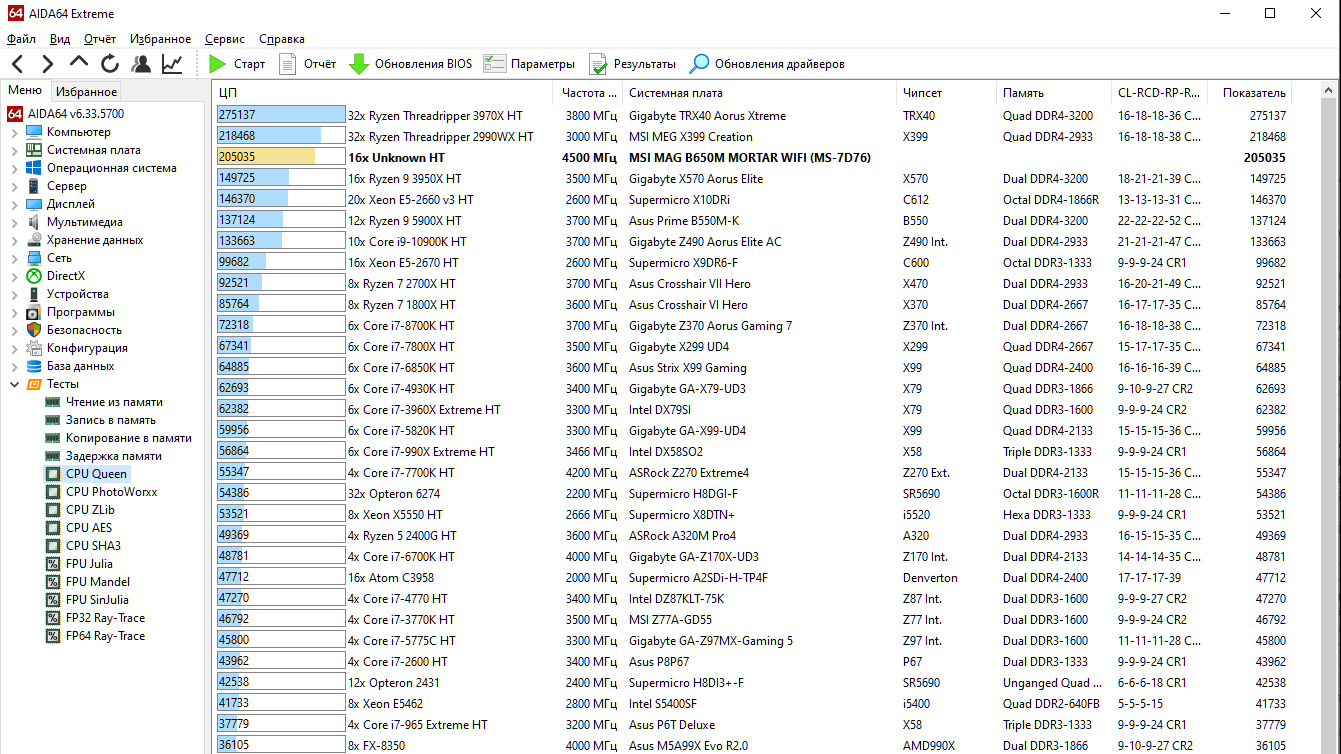Sort by the Частота column header
The width and height of the screenshot is (1341, 754).
(x=587, y=93)
